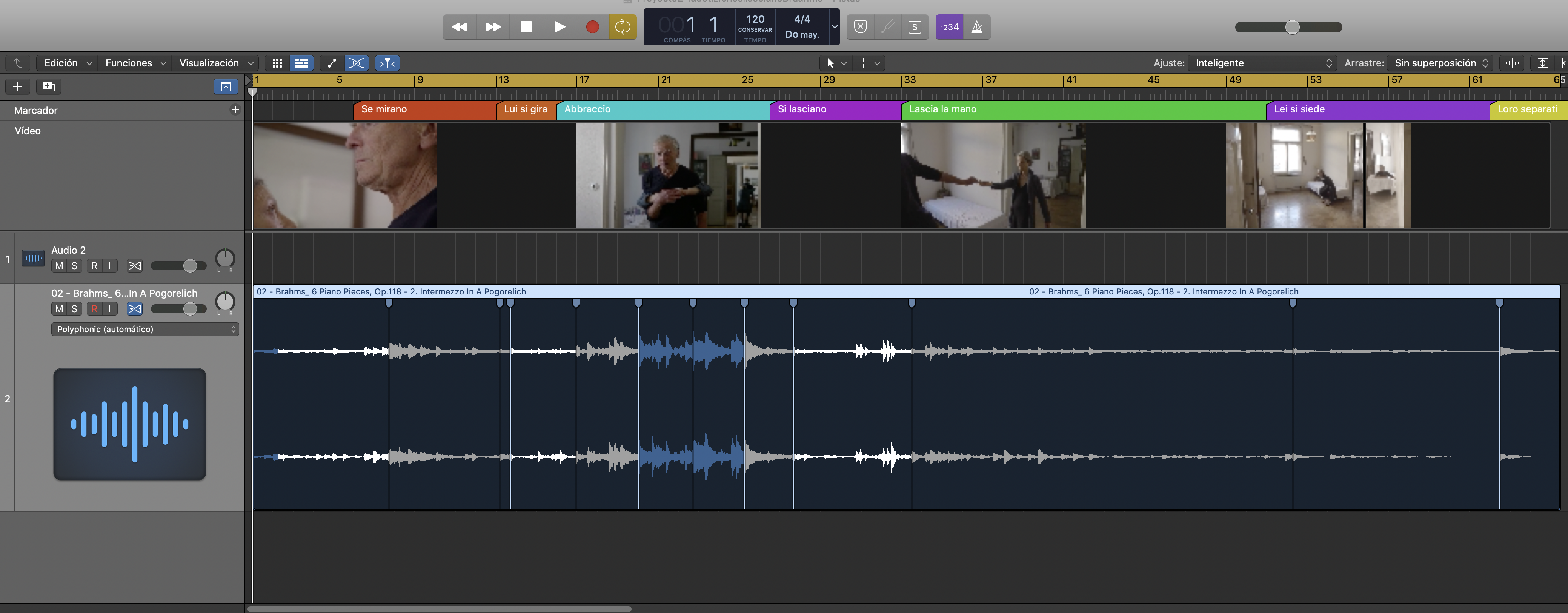Image resolution: width=1568 pixels, height=613 pixels.
Task: Mute the Audio 2 track
Action: pyautogui.click(x=59, y=265)
